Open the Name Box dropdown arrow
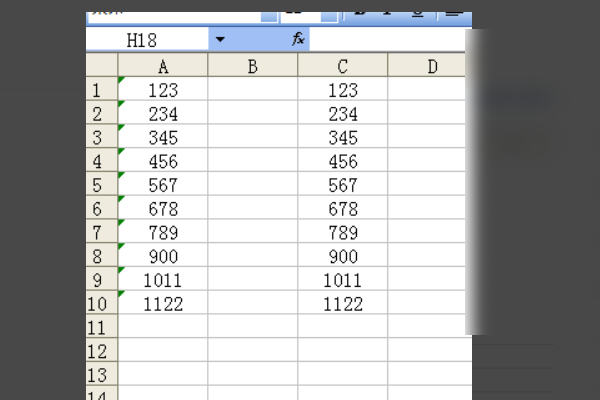The image size is (600, 400). pos(220,39)
